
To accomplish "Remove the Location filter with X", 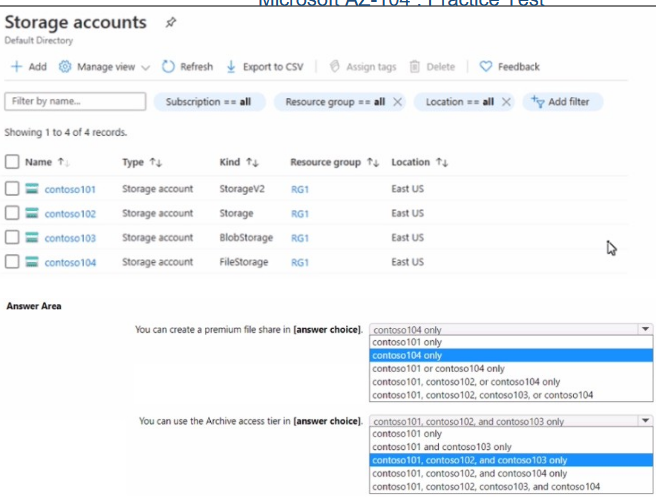I will pos(506,102).
